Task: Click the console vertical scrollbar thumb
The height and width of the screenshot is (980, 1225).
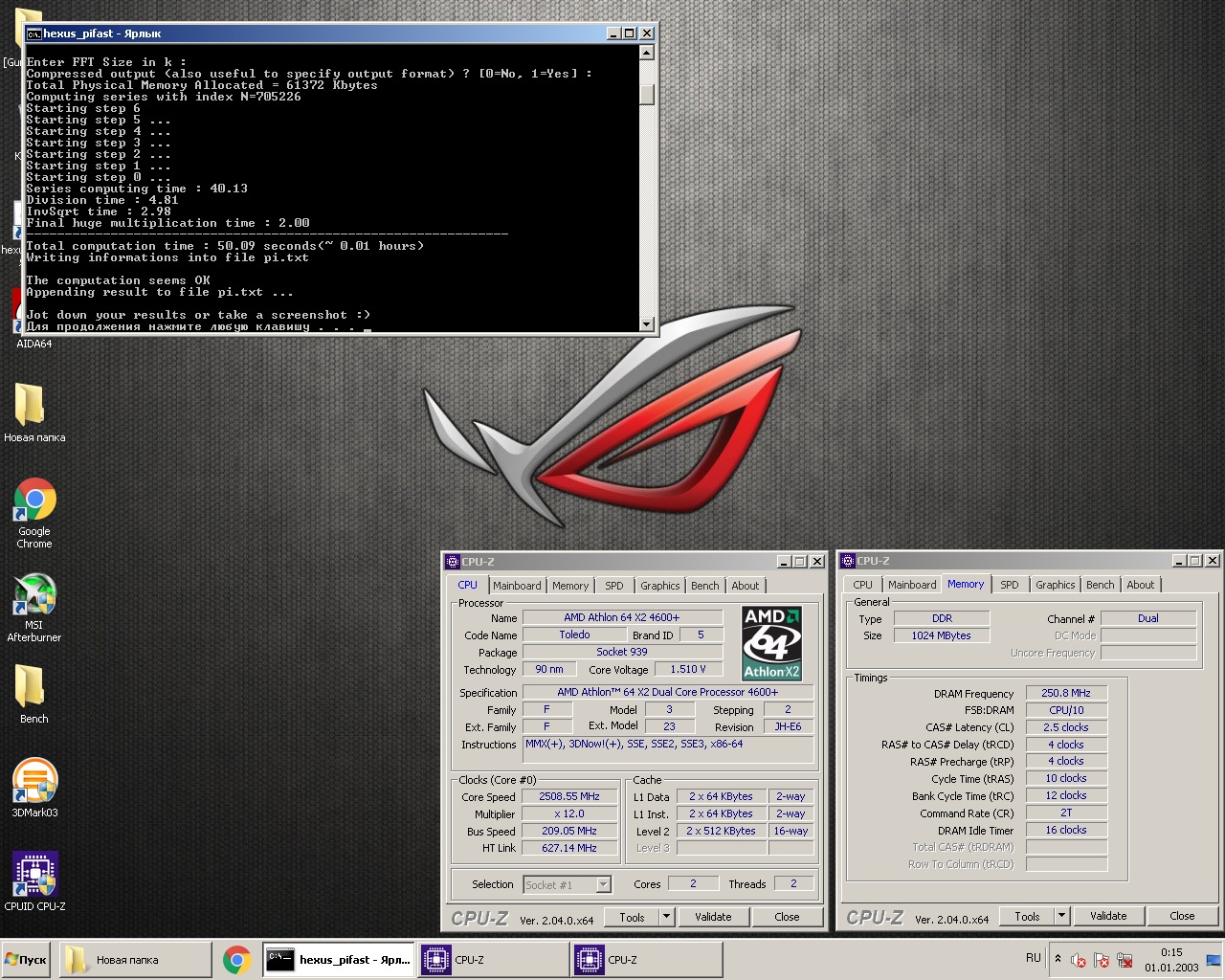Action: click(x=647, y=94)
